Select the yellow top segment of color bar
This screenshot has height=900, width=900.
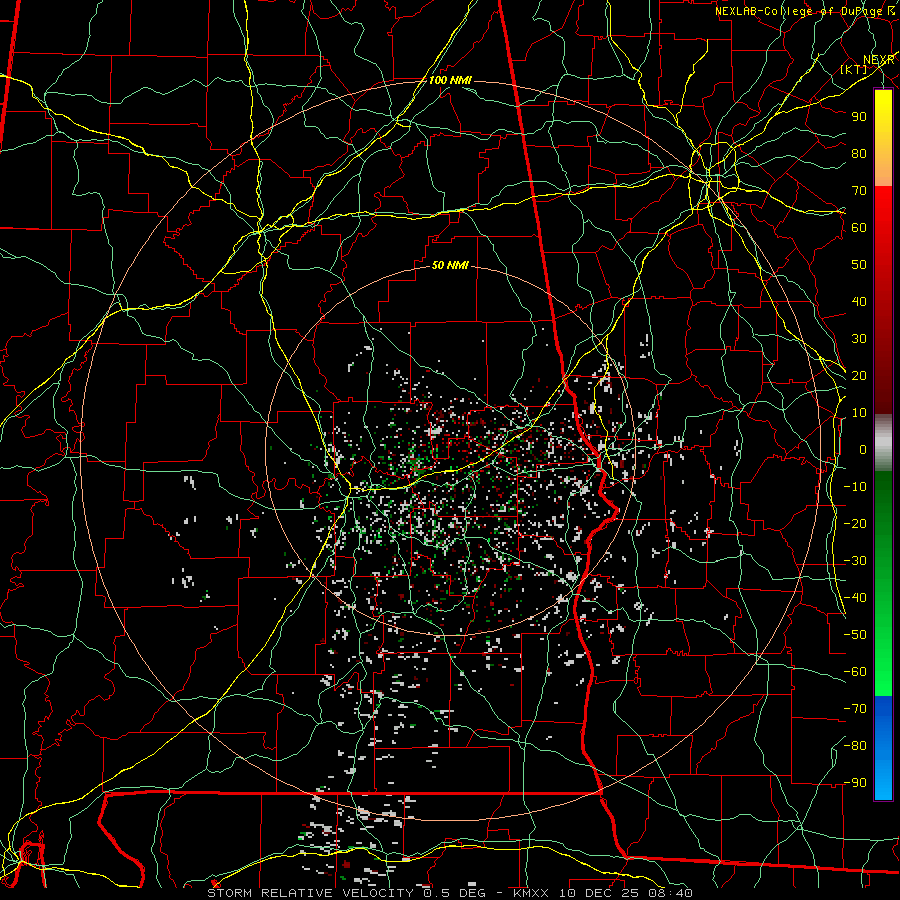coord(883,138)
